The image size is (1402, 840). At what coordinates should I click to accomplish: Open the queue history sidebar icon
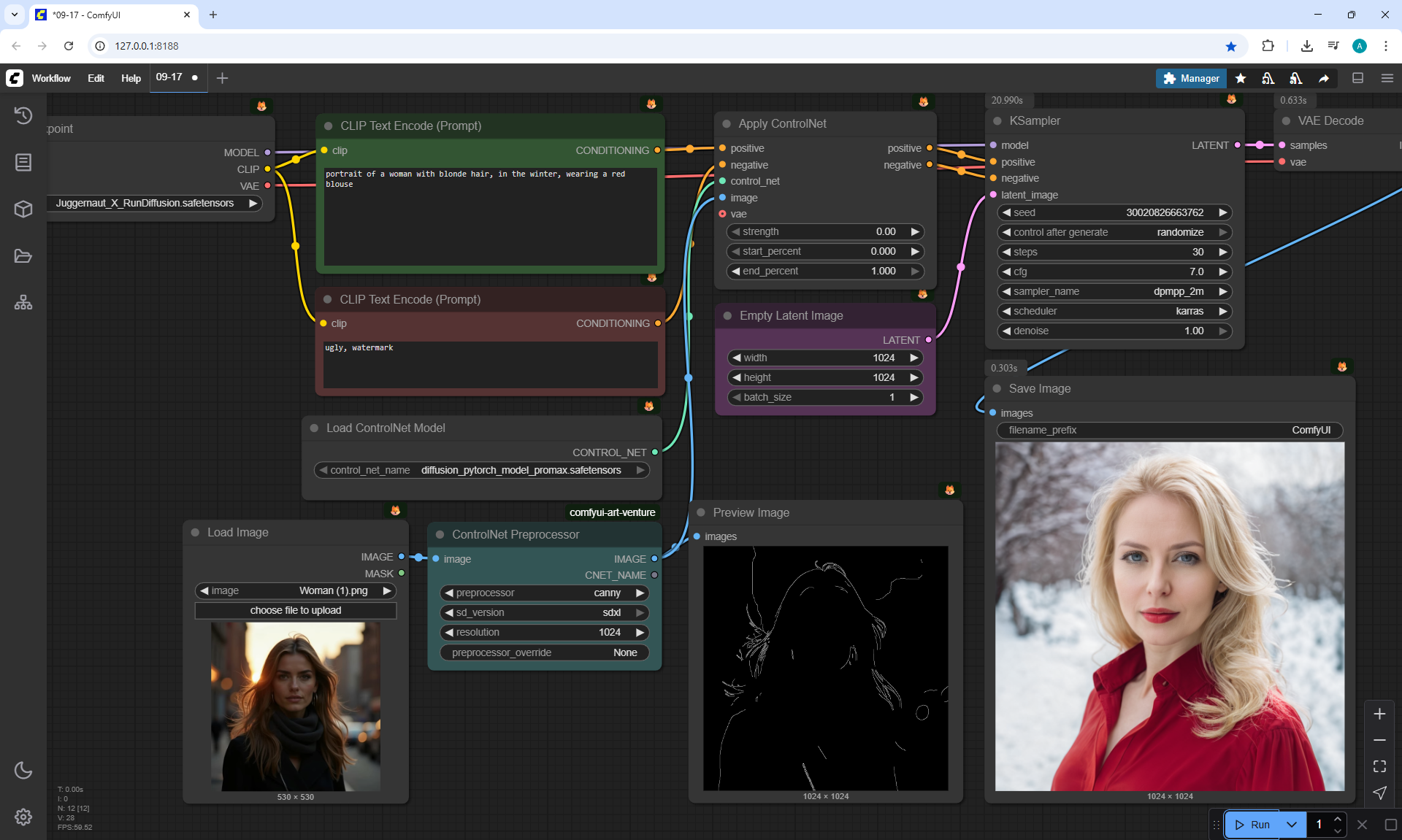click(23, 115)
